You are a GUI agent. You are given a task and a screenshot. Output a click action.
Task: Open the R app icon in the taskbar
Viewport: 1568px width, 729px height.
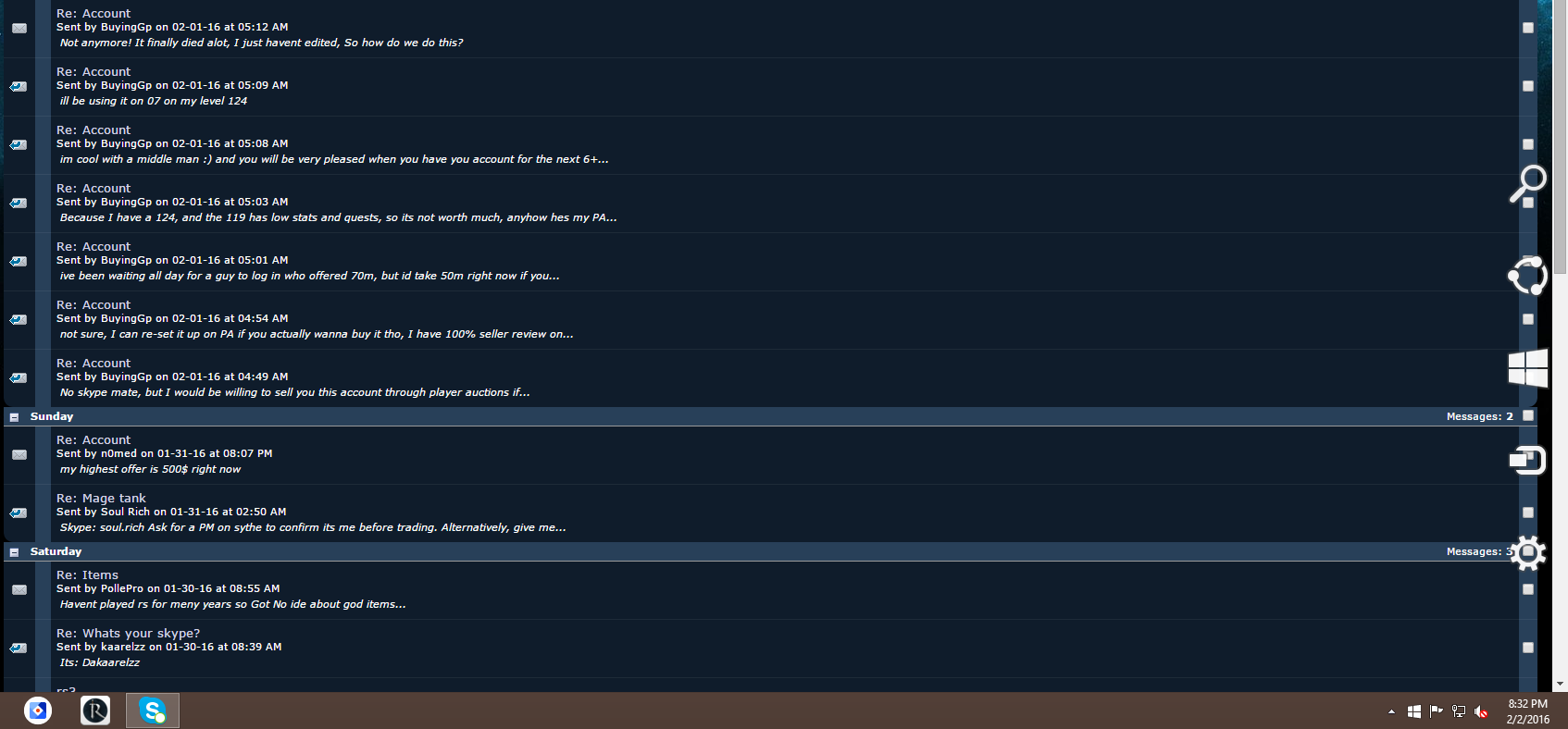[95, 710]
